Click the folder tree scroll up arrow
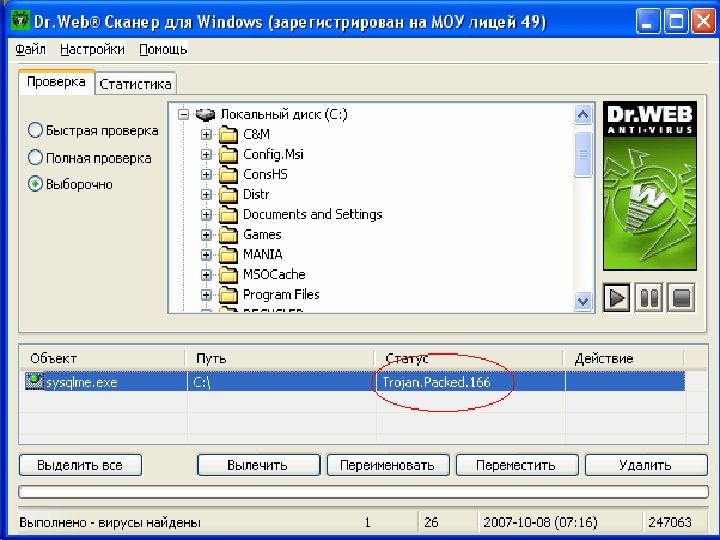 [x=583, y=114]
